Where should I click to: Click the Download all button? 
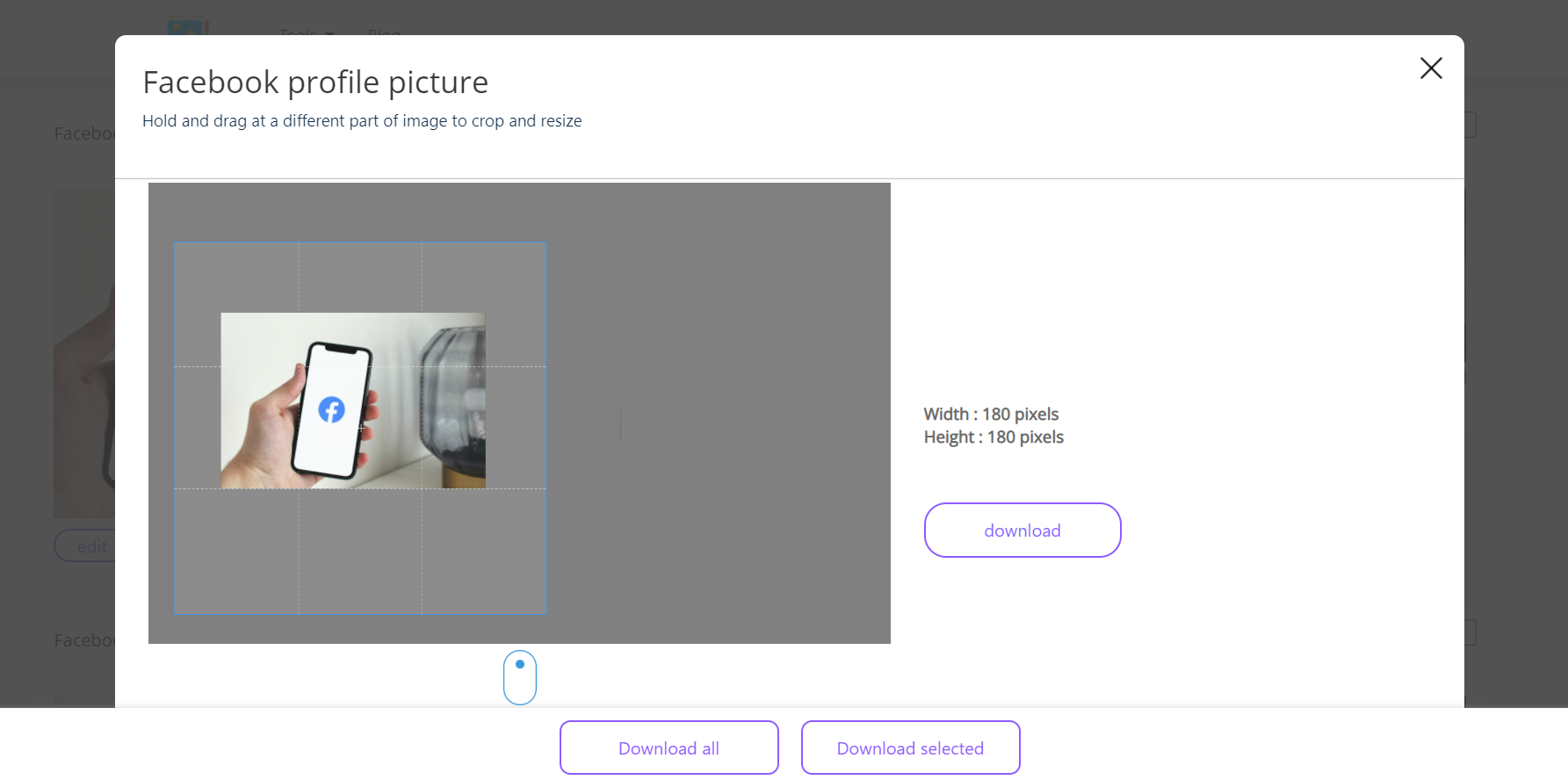pos(668,747)
